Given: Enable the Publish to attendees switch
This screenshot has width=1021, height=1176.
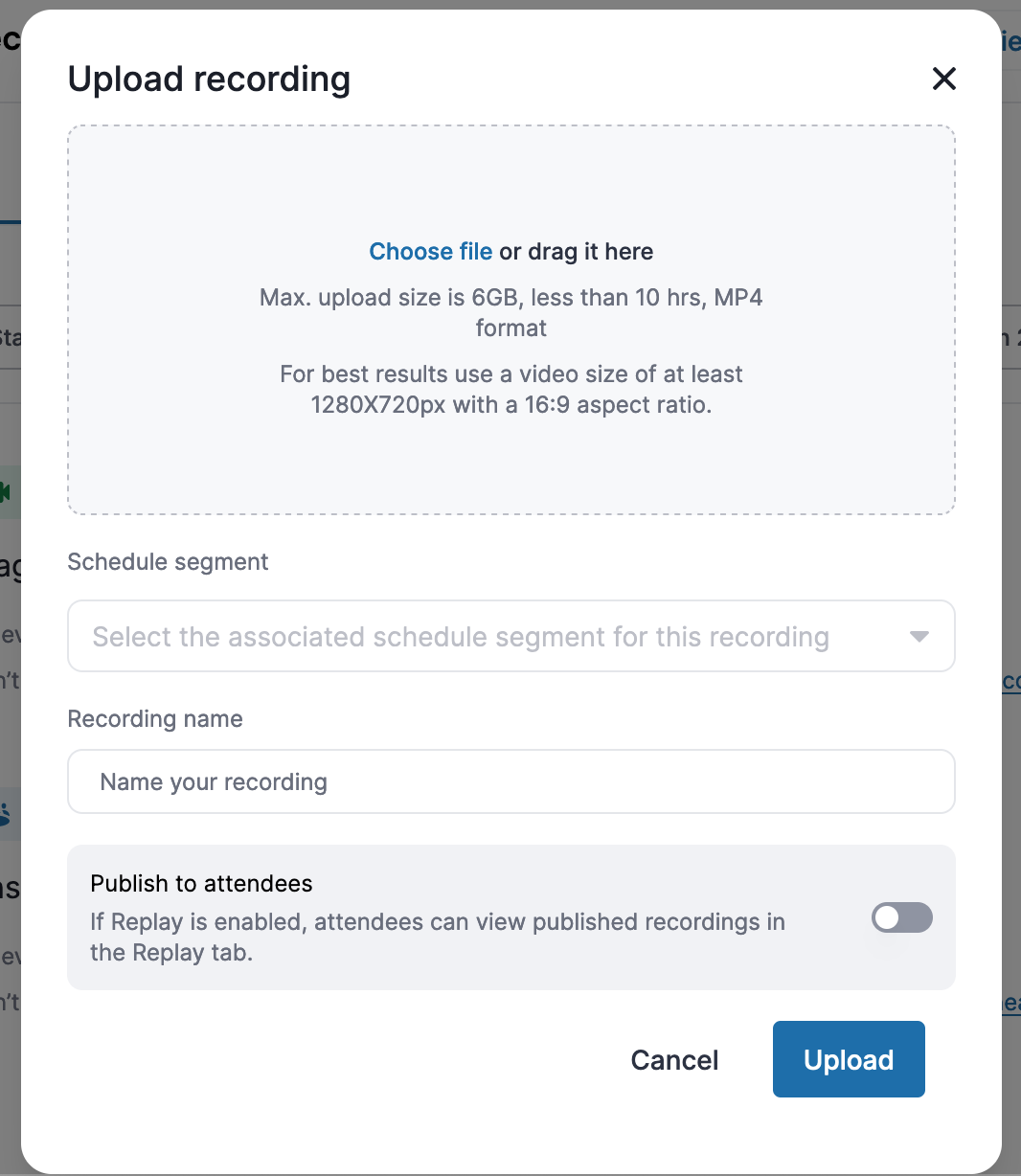Looking at the screenshot, I should pos(902,917).
